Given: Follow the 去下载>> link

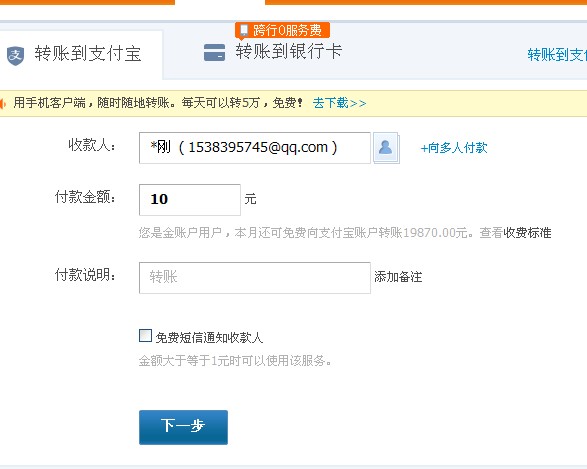Looking at the screenshot, I should click(340, 103).
